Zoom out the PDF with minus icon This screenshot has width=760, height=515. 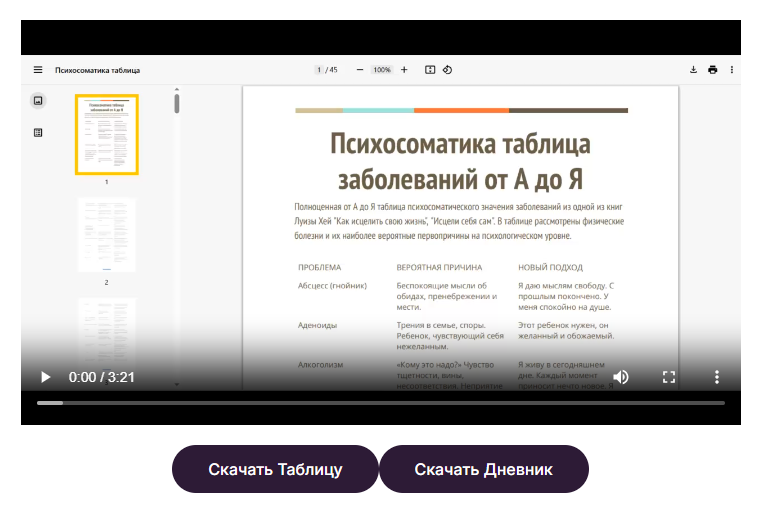click(360, 70)
